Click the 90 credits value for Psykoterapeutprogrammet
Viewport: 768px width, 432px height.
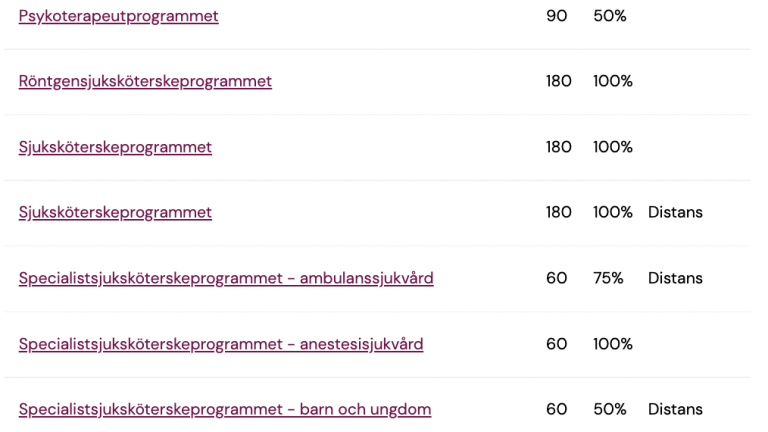556,16
